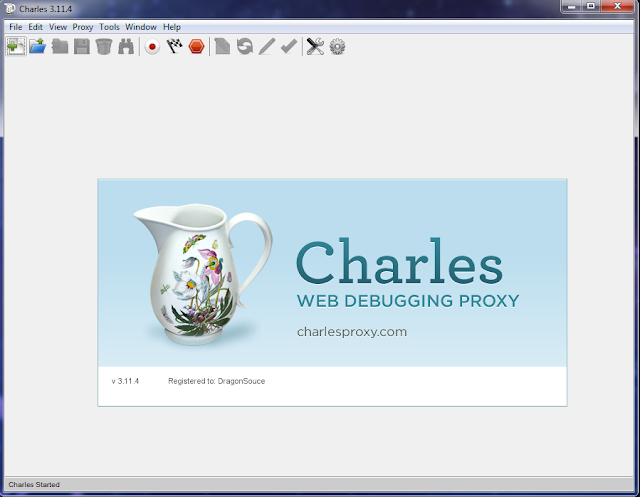Viewport: 640px width, 497px height.
Task: Minimize the Charles window
Action: [571, 6]
